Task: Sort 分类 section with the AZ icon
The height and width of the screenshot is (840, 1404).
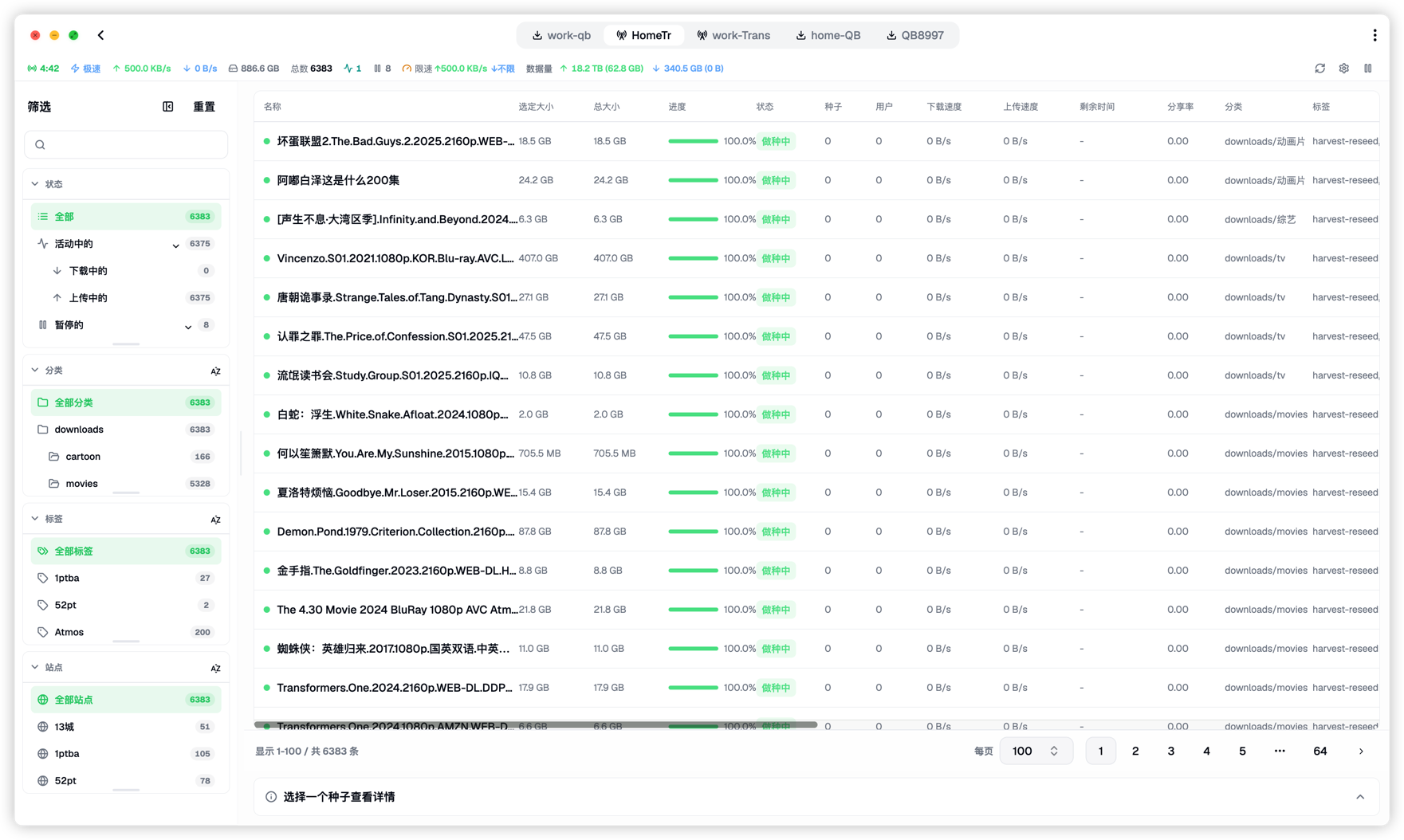Action: 215,371
